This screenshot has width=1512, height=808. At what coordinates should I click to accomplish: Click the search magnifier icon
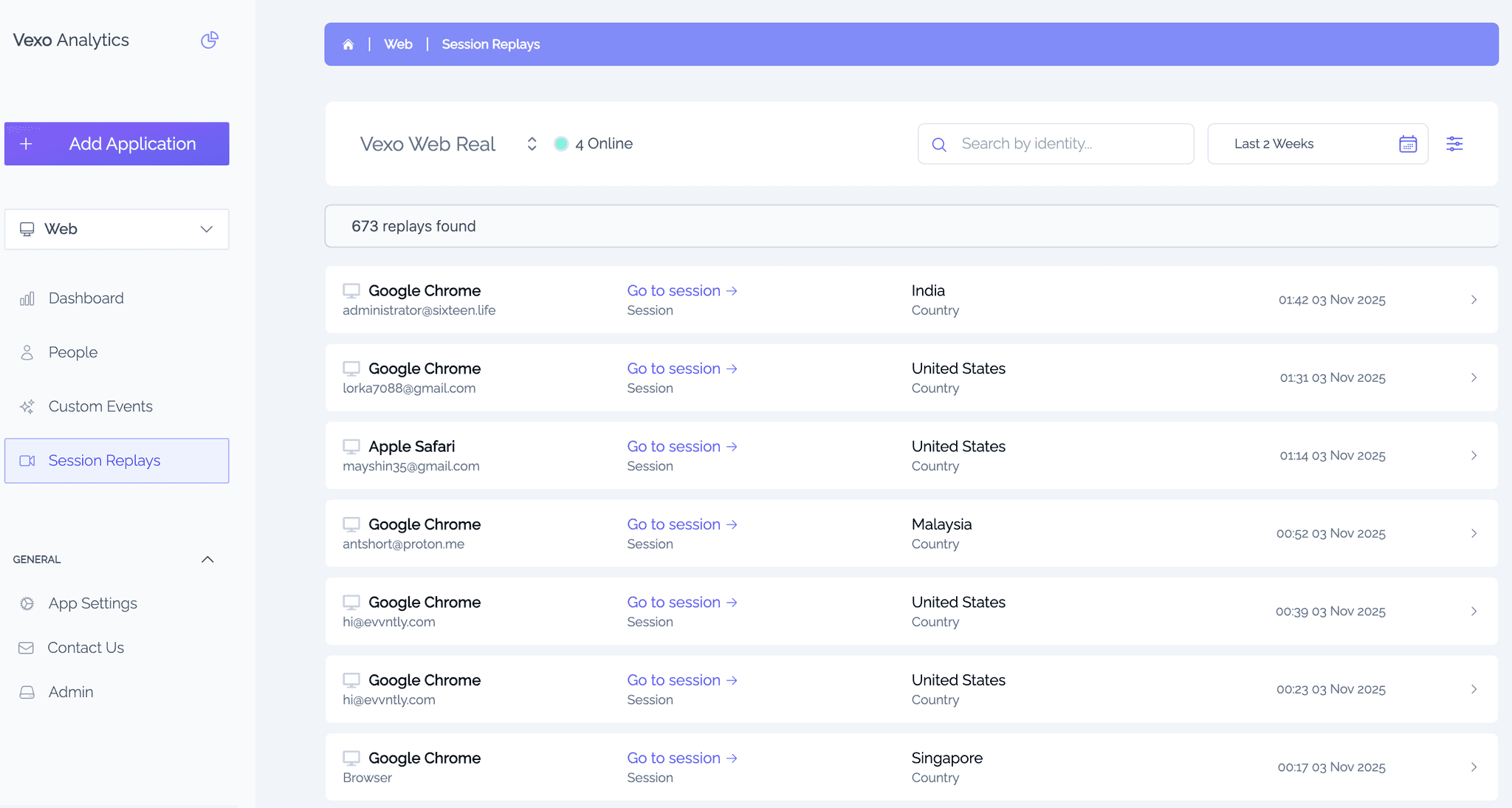(939, 145)
